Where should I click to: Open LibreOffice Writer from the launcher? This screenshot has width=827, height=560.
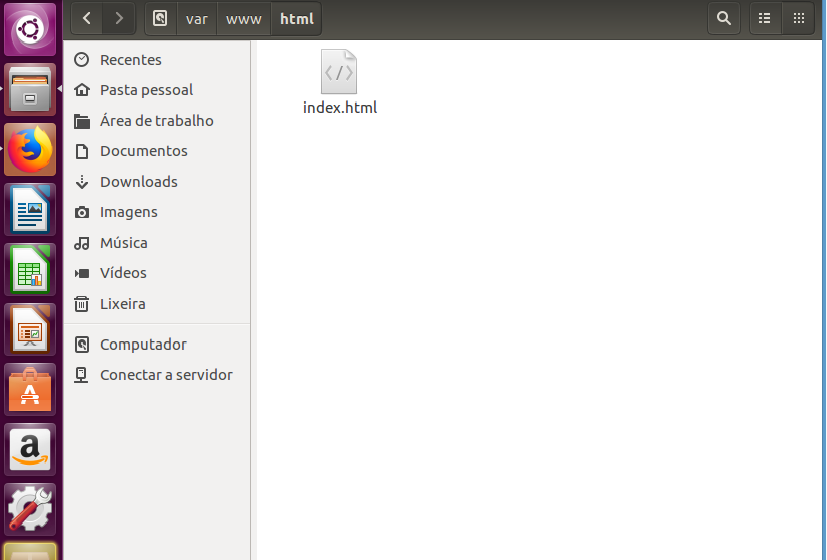30,210
